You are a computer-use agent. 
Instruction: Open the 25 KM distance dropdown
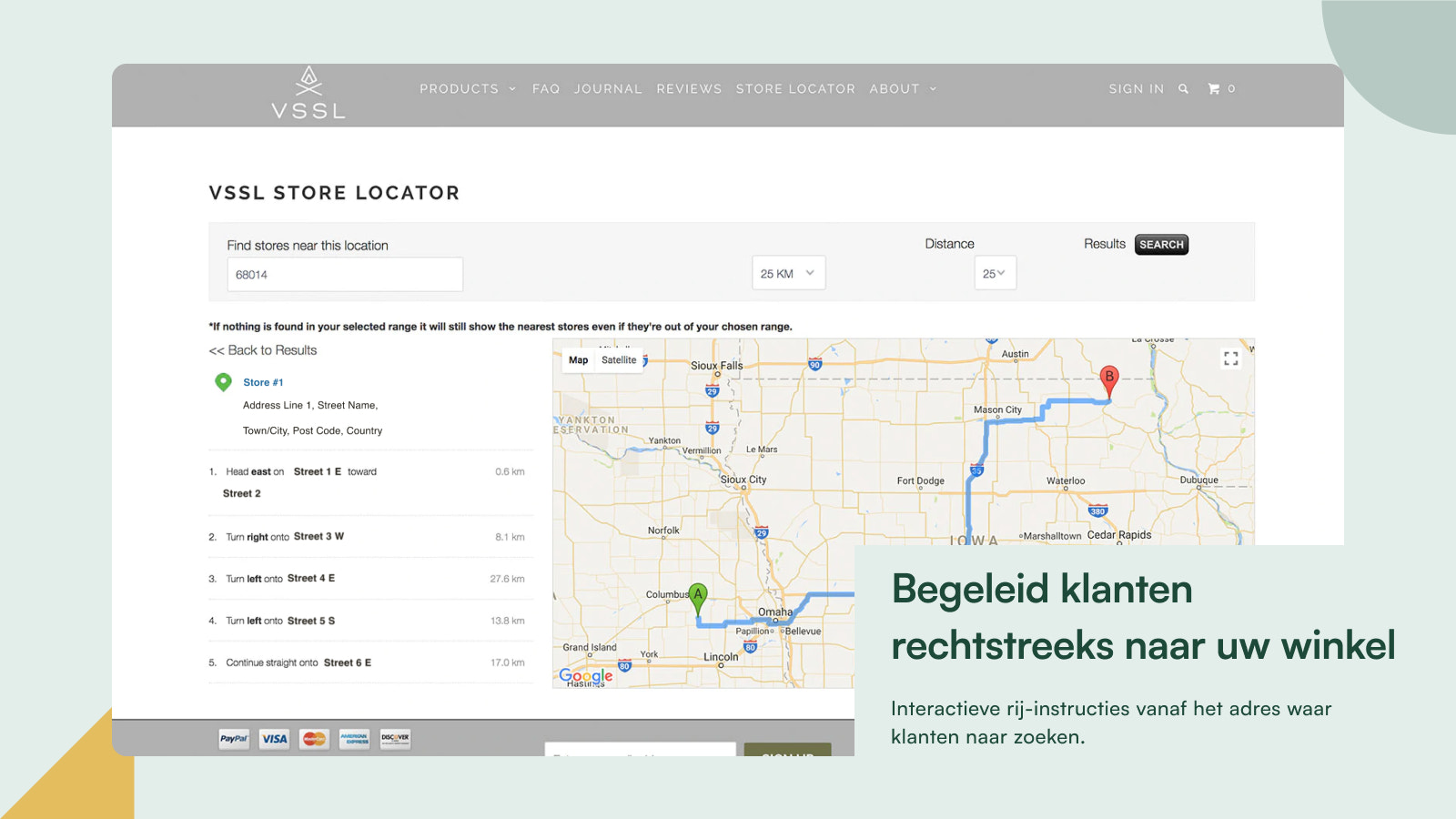tap(788, 273)
